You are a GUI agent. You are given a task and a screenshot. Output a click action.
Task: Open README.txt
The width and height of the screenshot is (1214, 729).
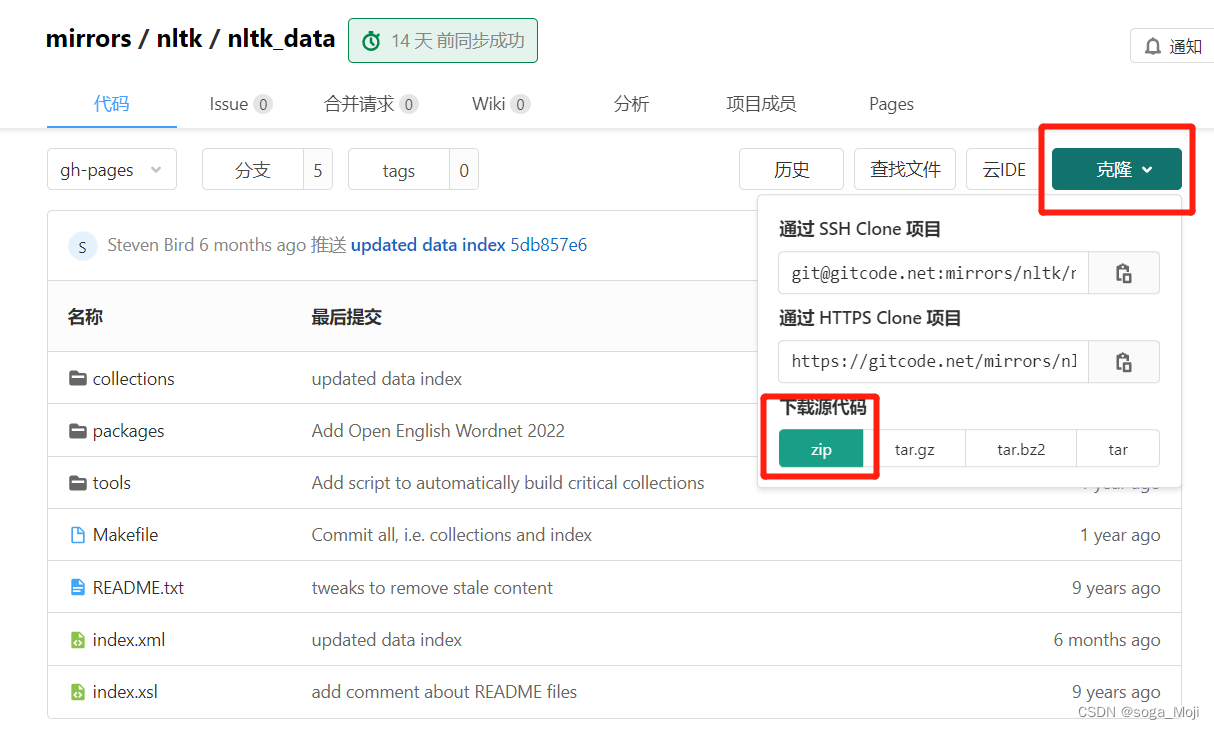click(x=138, y=587)
